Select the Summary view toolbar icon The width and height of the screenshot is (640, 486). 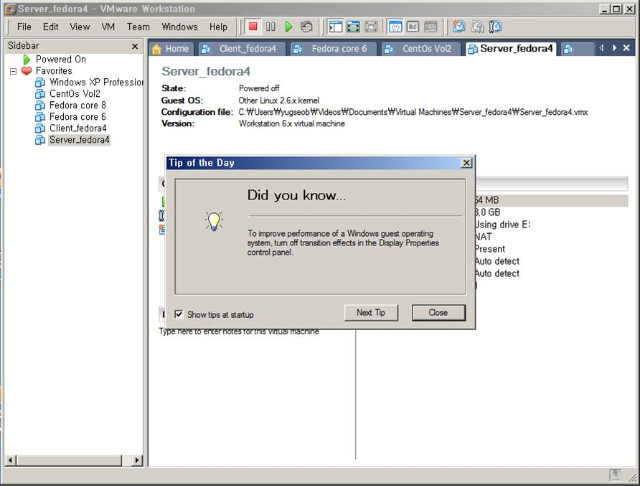tap(395, 27)
